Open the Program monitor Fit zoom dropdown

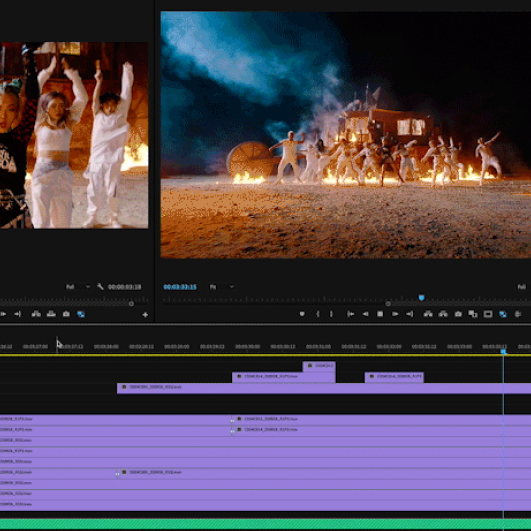(x=221, y=287)
